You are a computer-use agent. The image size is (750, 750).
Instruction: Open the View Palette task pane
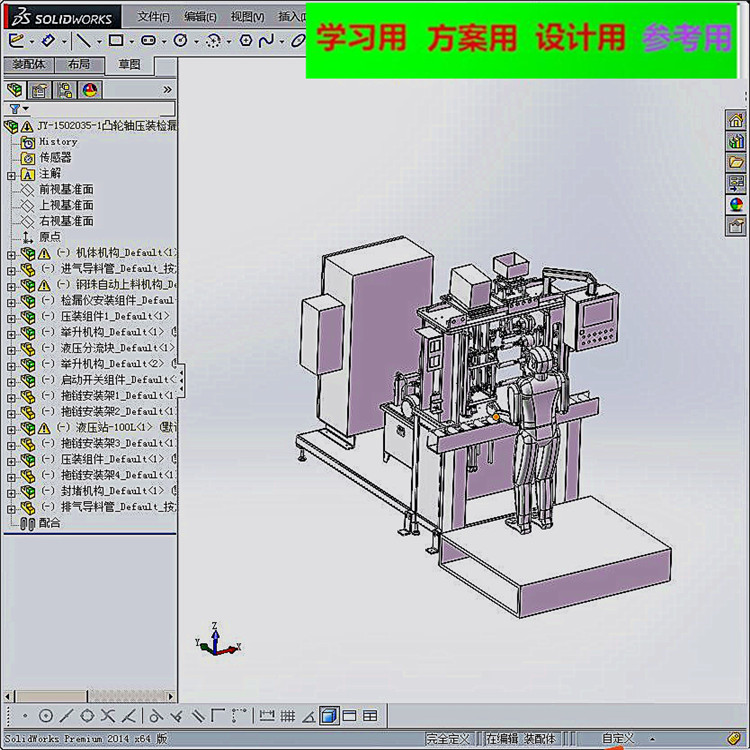pos(736,183)
